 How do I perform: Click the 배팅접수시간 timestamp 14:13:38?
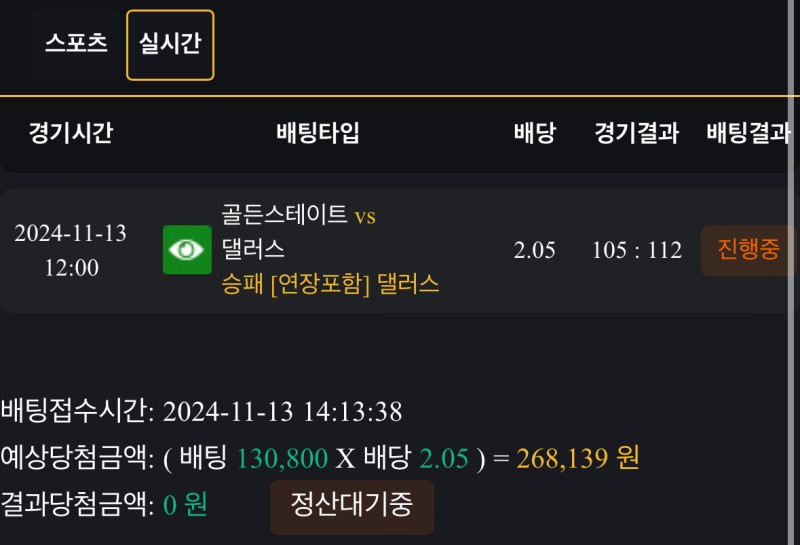click(282, 412)
